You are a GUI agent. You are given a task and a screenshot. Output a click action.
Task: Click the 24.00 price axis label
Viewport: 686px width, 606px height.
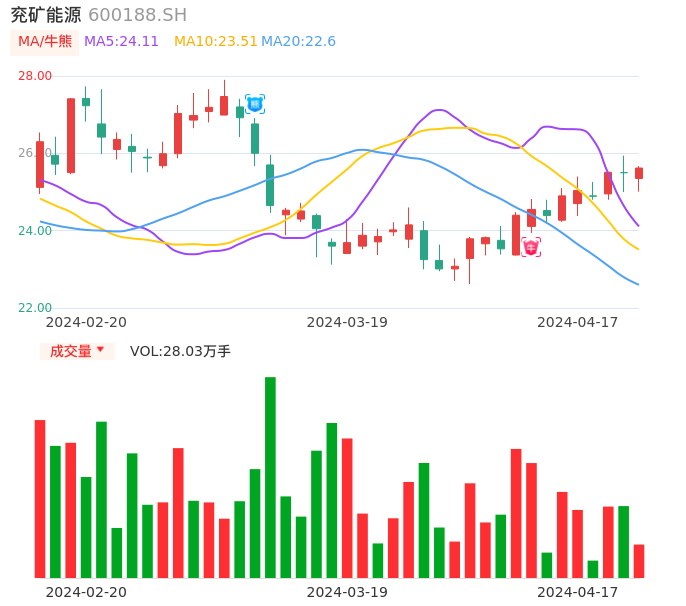[x=35, y=231]
